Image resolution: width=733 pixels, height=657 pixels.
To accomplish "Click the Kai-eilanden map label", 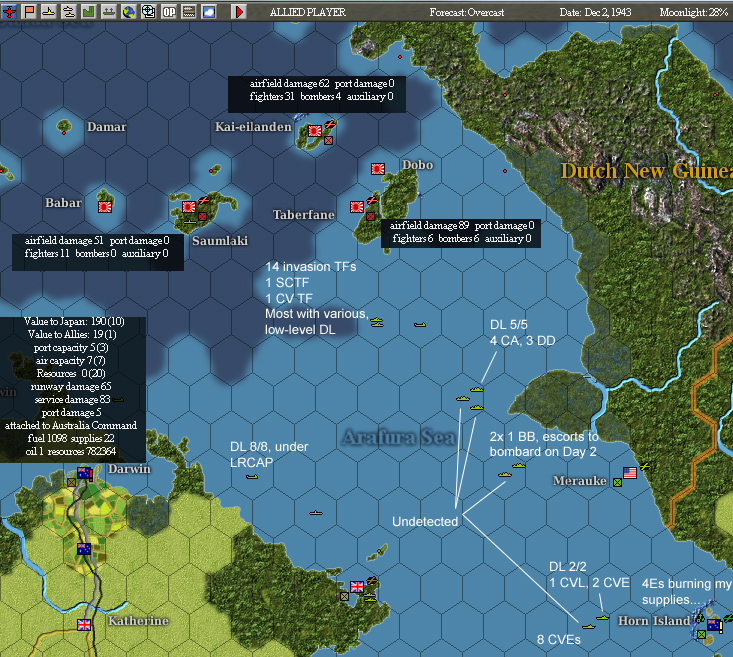I will pos(253,127).
